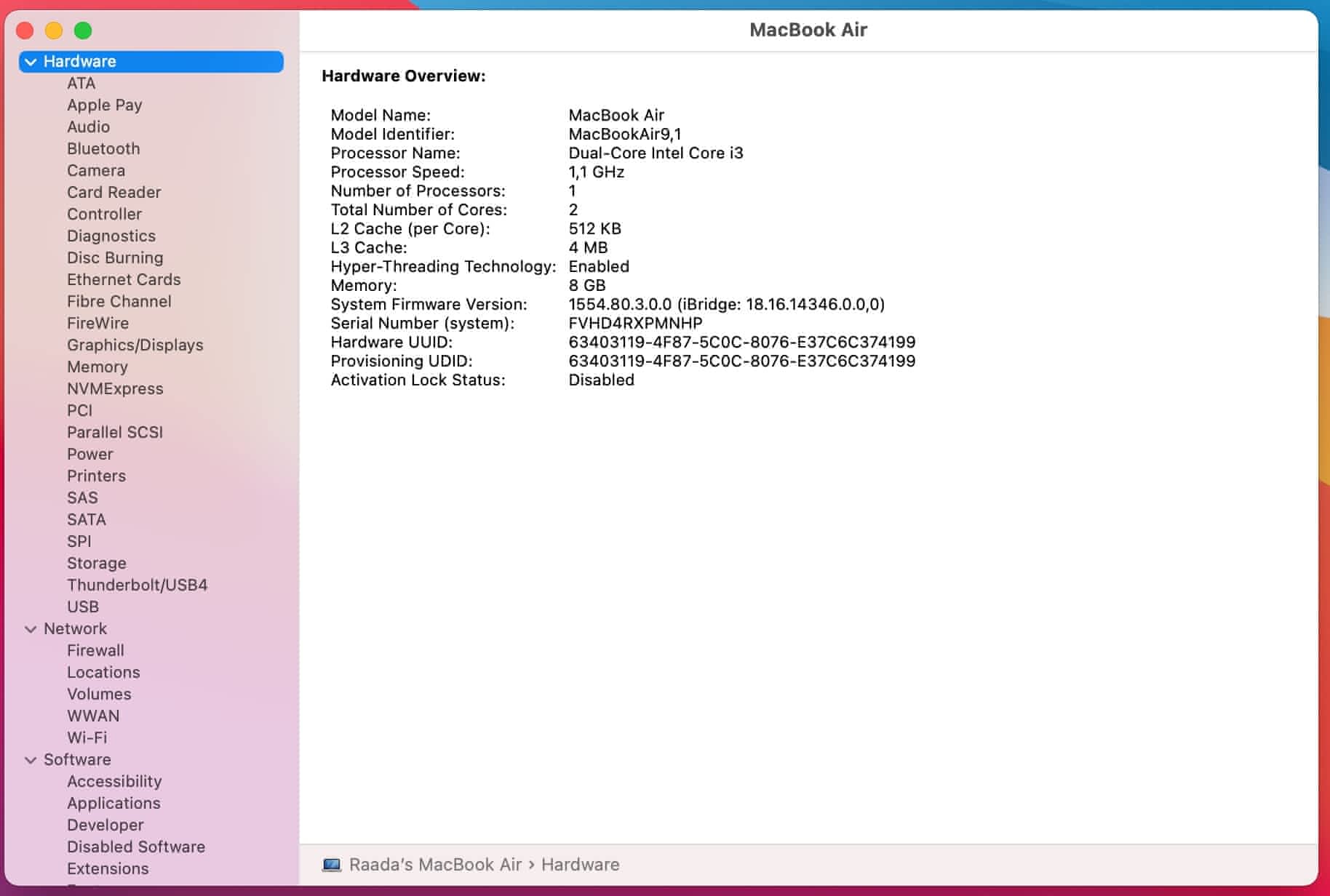Select the Network category label

[75, 629]
